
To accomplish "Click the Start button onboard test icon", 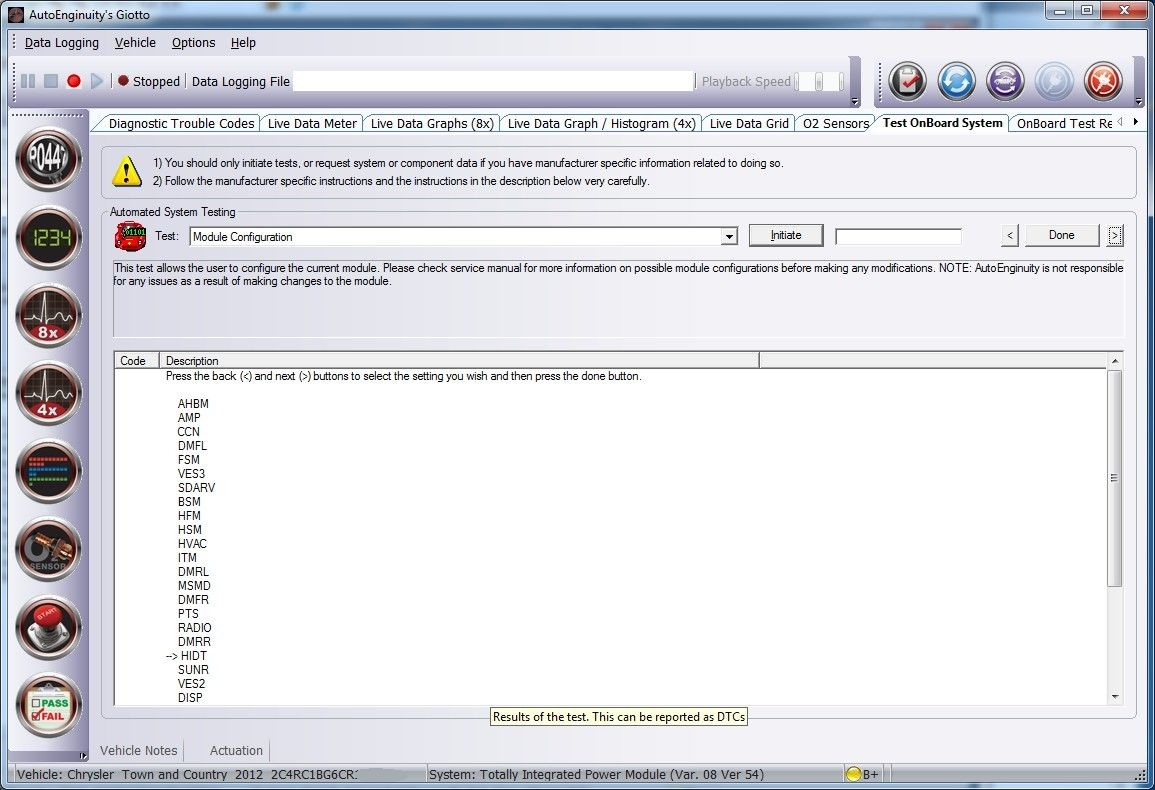I will tap(48, 627).
